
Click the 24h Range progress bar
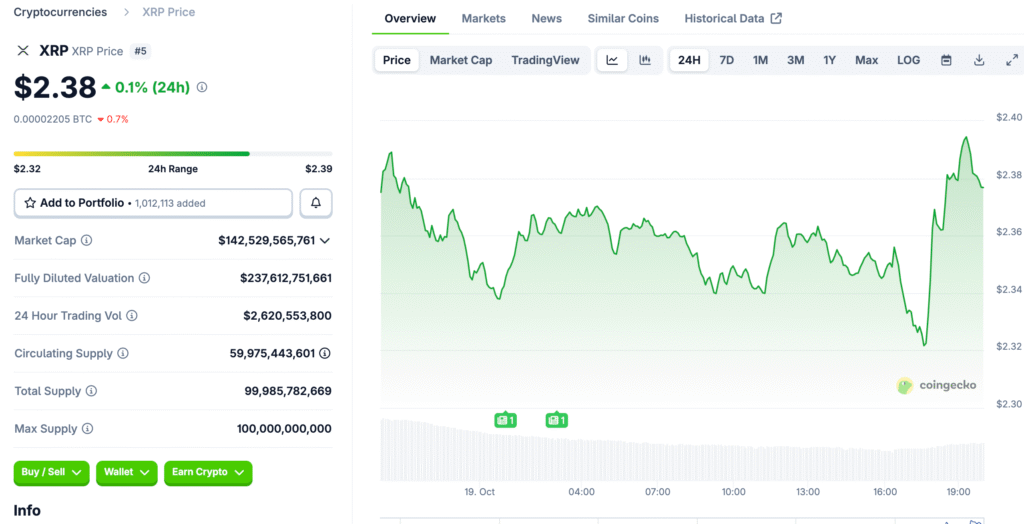click(173, 153)
